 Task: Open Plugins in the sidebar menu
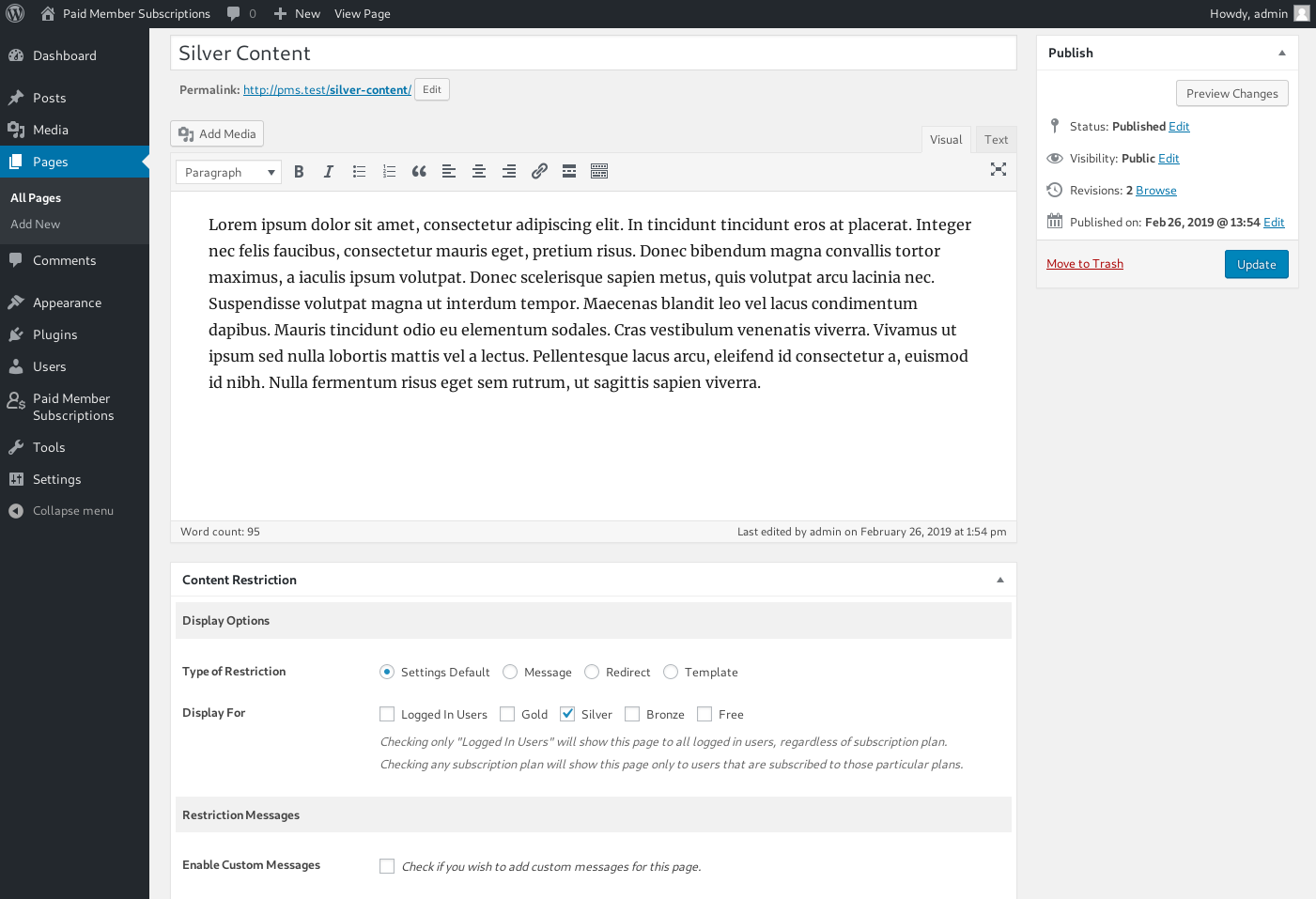click(x=55, y=335)
